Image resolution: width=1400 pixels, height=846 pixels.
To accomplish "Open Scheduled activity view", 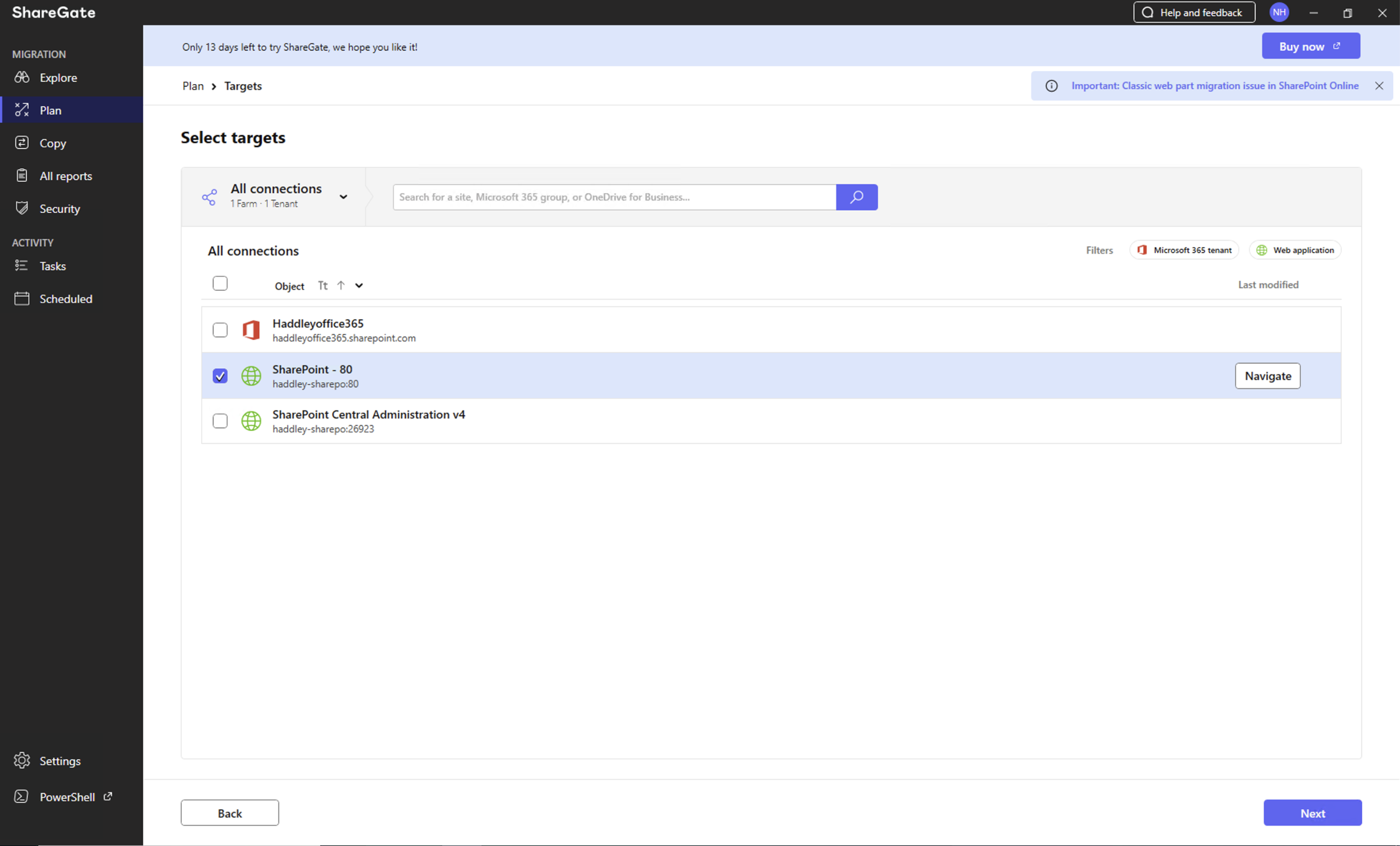I will coord(65,299).
